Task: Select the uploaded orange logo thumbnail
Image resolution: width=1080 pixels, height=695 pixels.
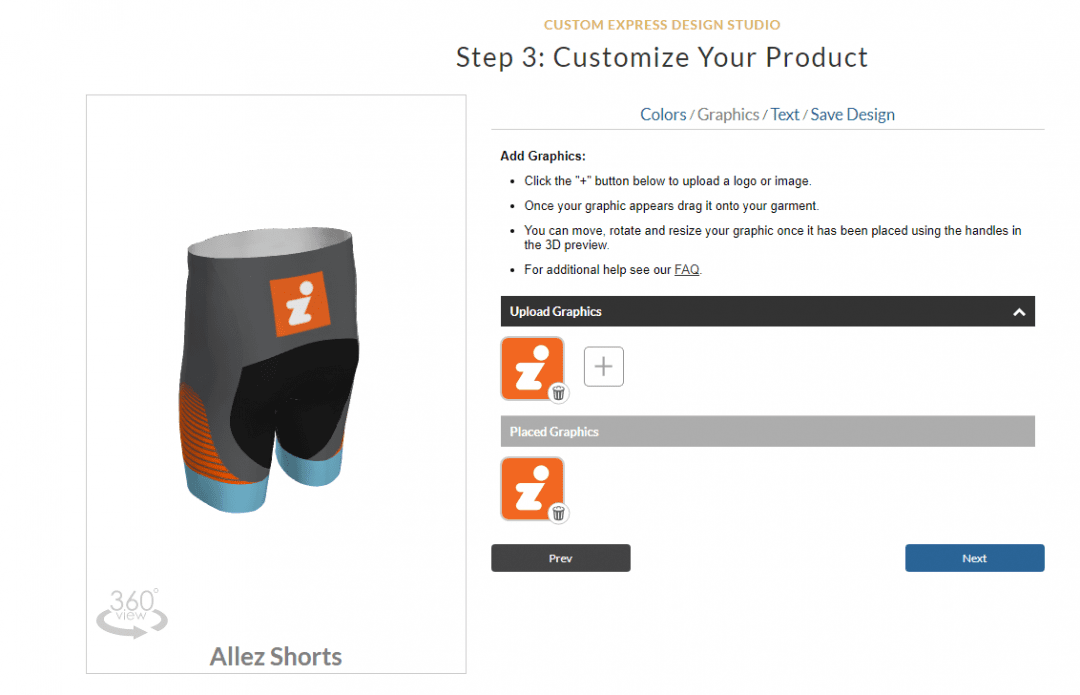Action: coord(530,366)
